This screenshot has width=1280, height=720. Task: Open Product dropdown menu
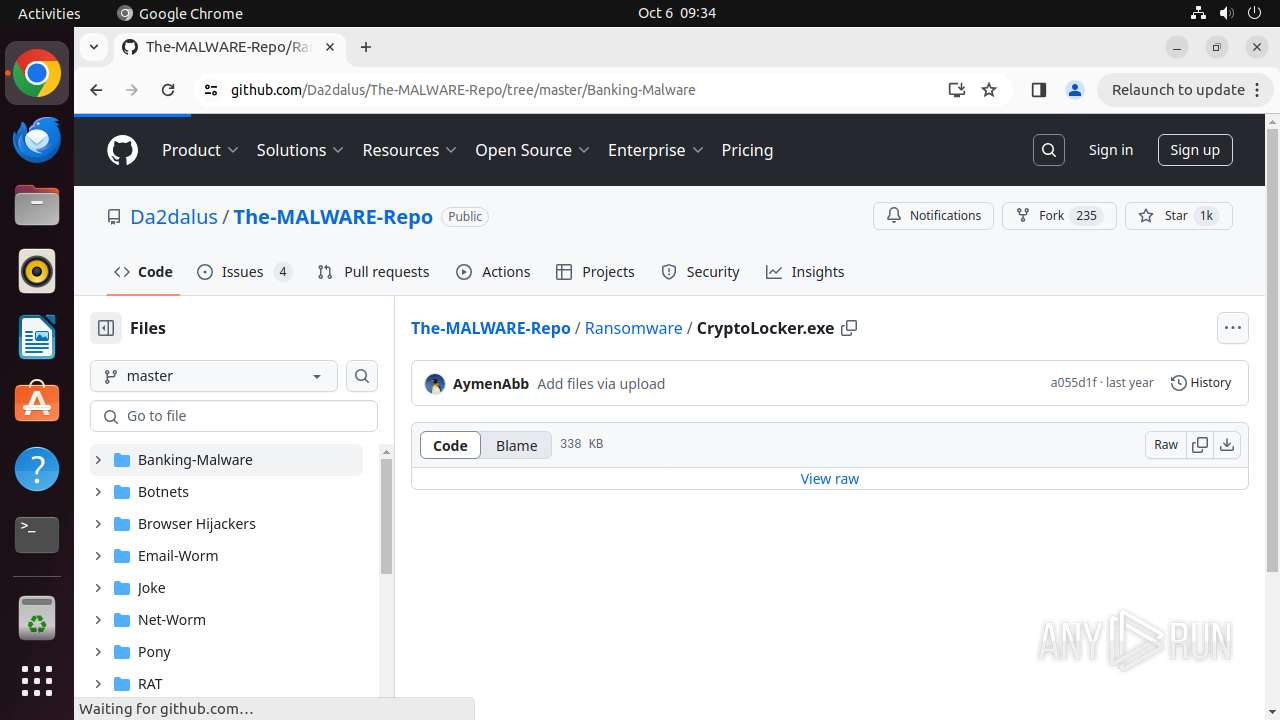click(x=200, y=150)
